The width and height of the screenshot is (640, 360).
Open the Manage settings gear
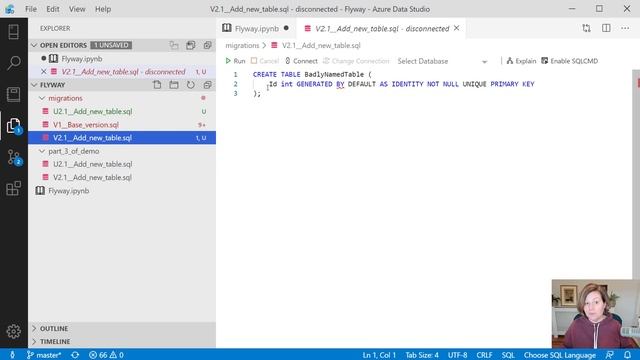point(13,331)
